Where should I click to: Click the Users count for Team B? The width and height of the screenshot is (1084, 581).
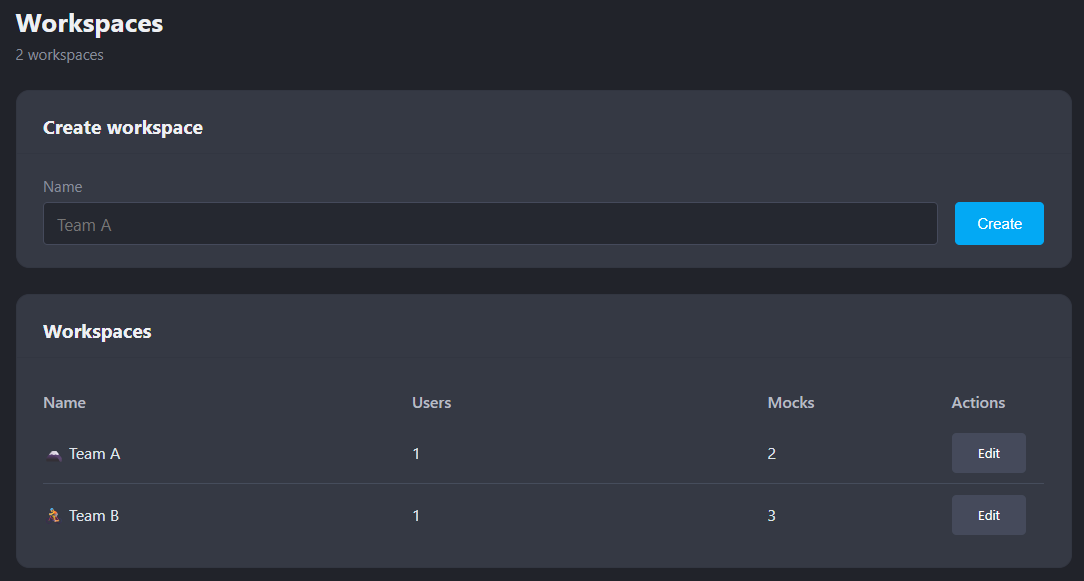click(416, 516)
